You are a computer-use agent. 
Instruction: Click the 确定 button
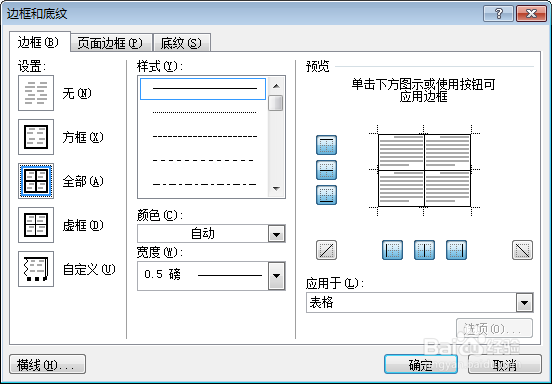421,365
